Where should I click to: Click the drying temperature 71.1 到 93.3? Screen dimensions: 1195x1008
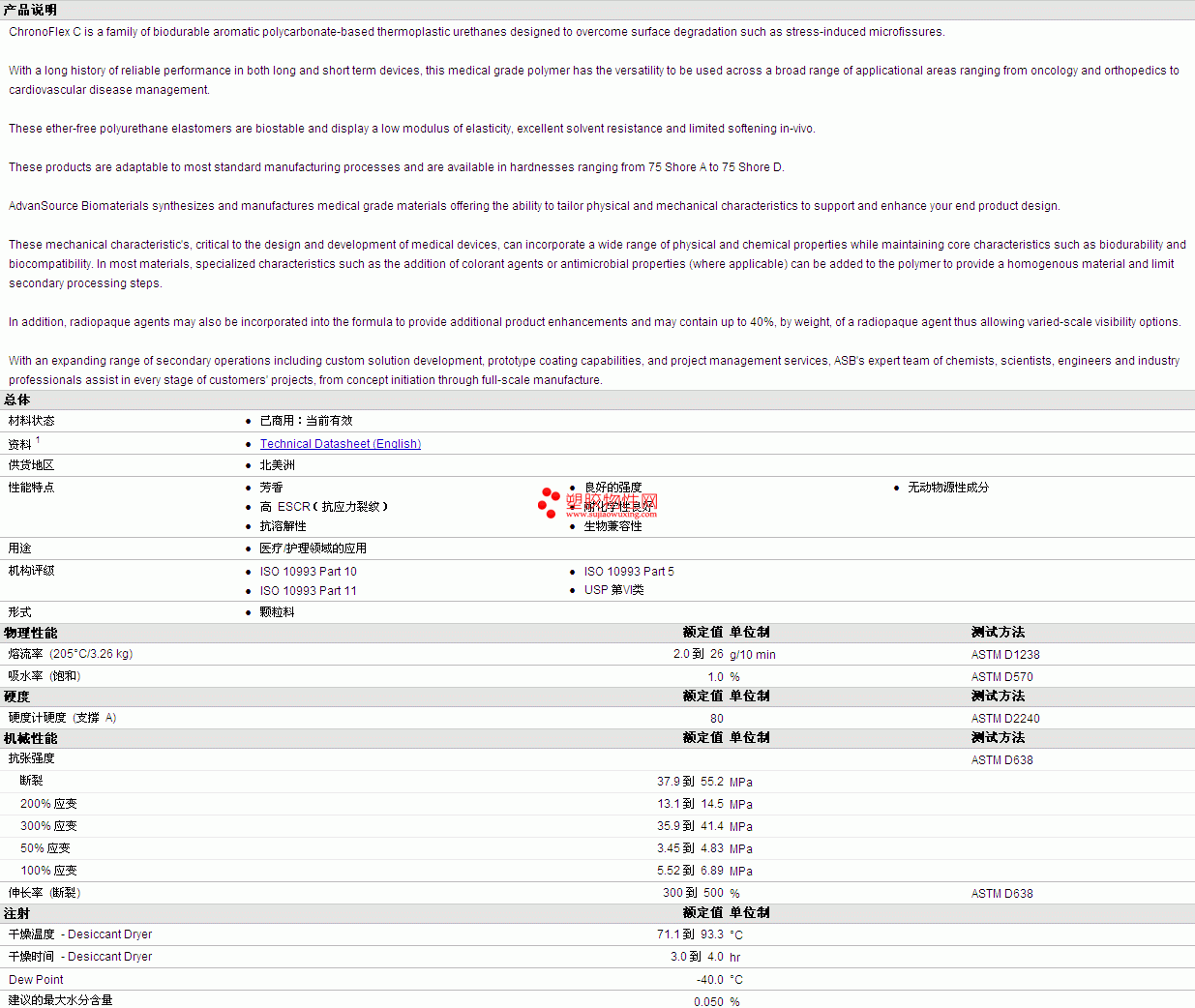(691, 934)
